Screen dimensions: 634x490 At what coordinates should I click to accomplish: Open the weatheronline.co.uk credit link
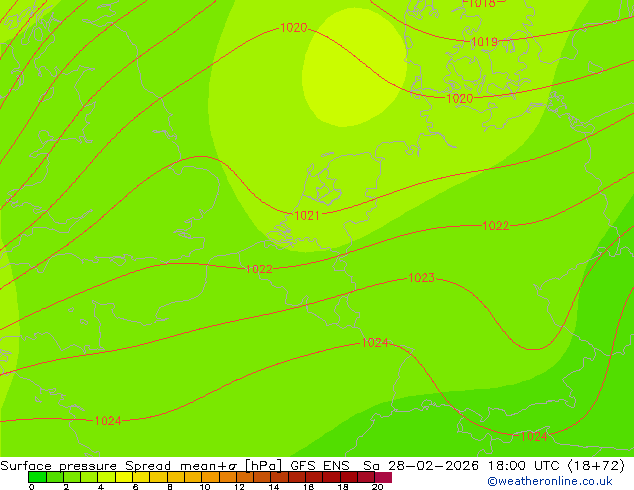(550, 481)
